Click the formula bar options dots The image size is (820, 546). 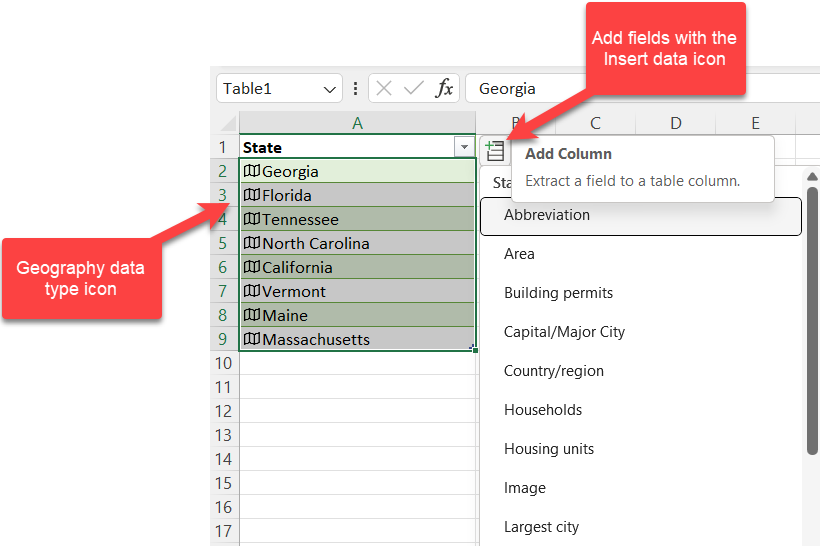pos(356,88)
